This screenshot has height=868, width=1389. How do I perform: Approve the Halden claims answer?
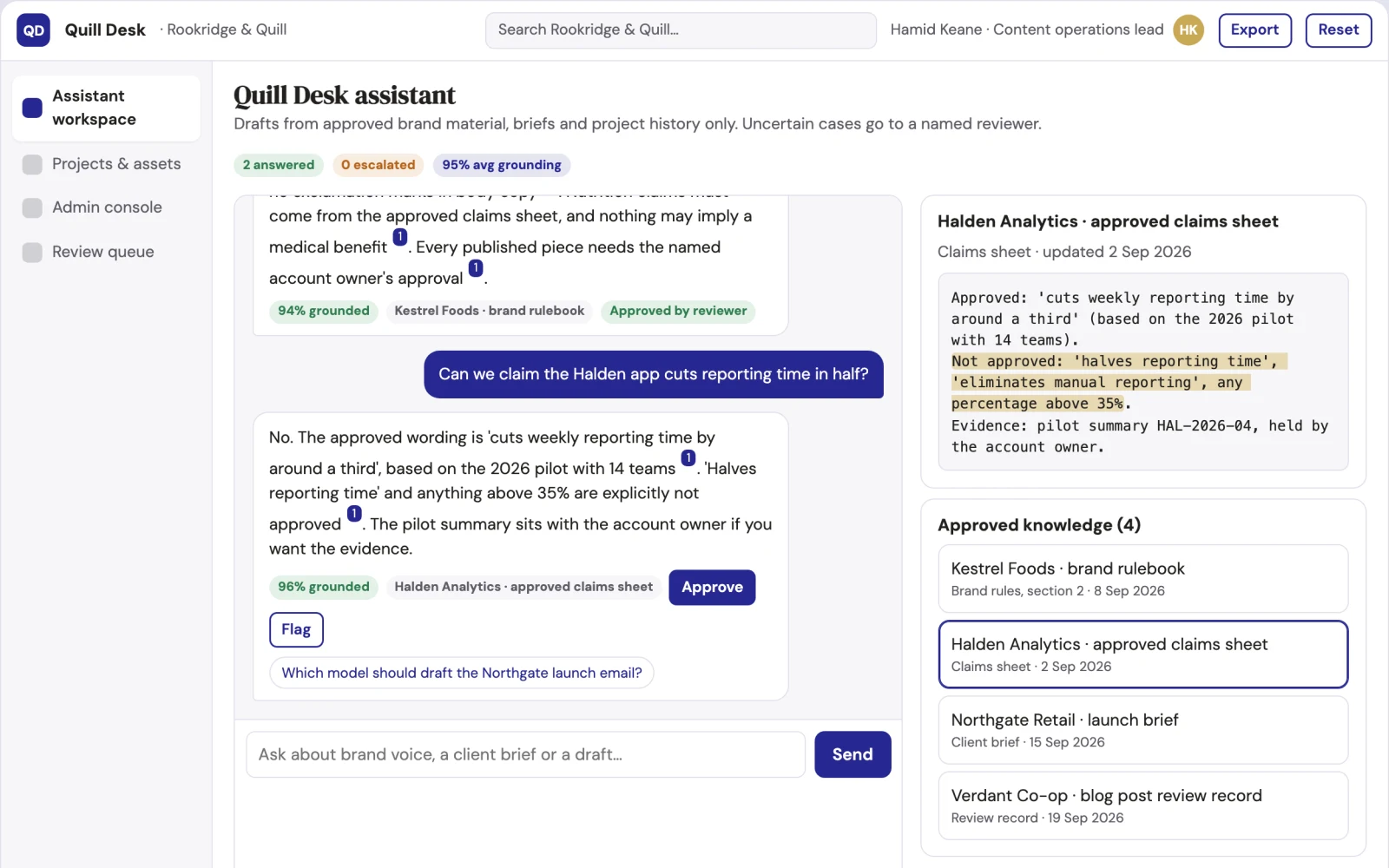[712, 588]
